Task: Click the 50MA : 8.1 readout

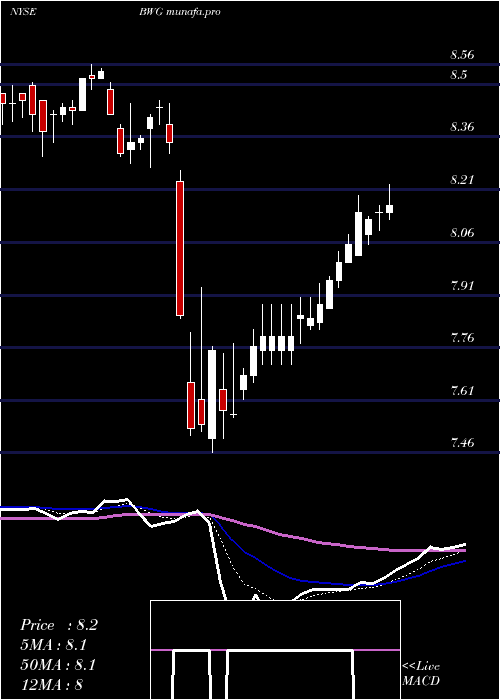Action: click(x=57, y=665)
